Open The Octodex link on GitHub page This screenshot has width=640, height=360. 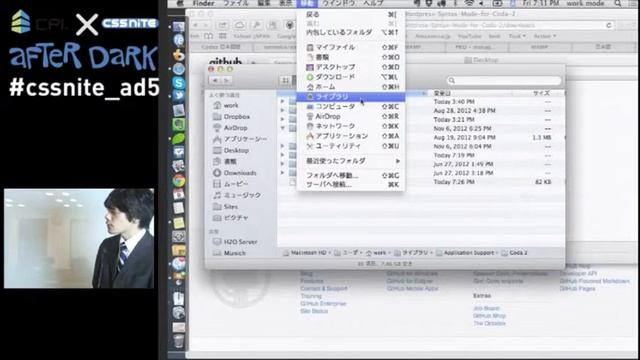[x=489, y=323]
